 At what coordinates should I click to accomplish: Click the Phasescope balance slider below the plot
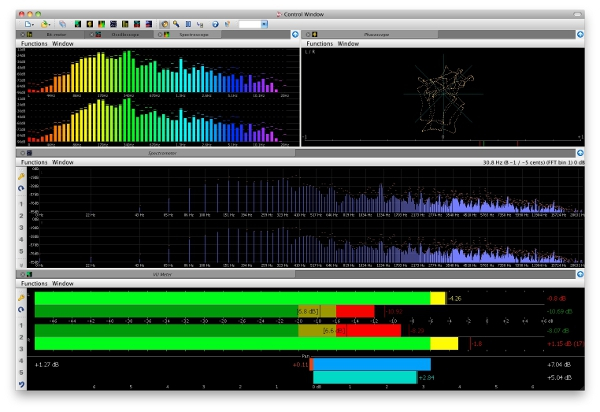coord(441,139)
